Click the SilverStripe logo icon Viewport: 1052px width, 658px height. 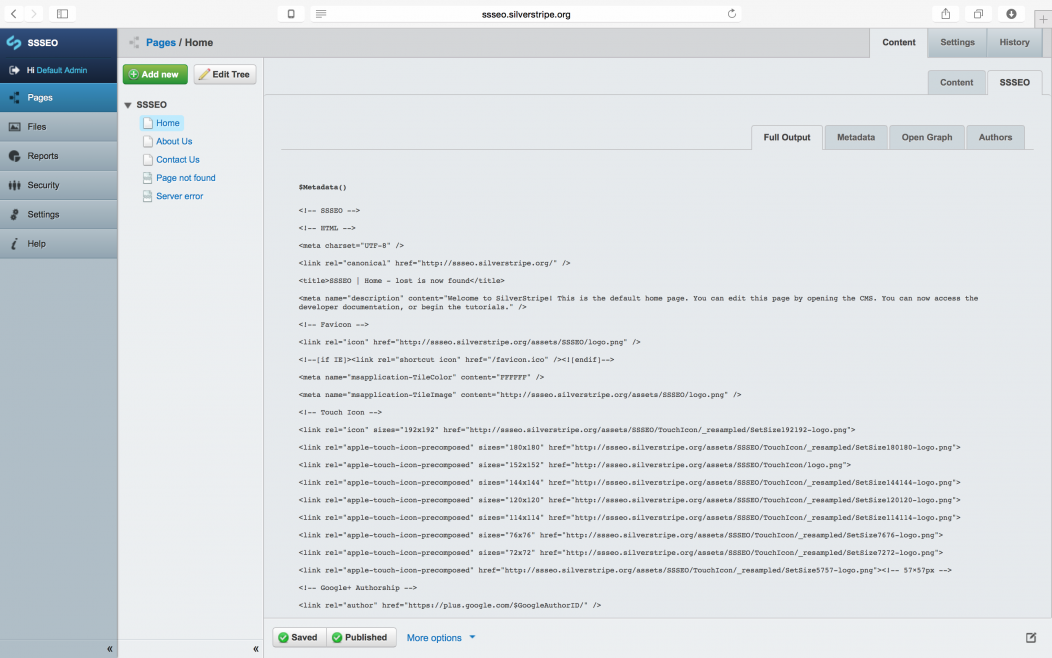[13, 42]
